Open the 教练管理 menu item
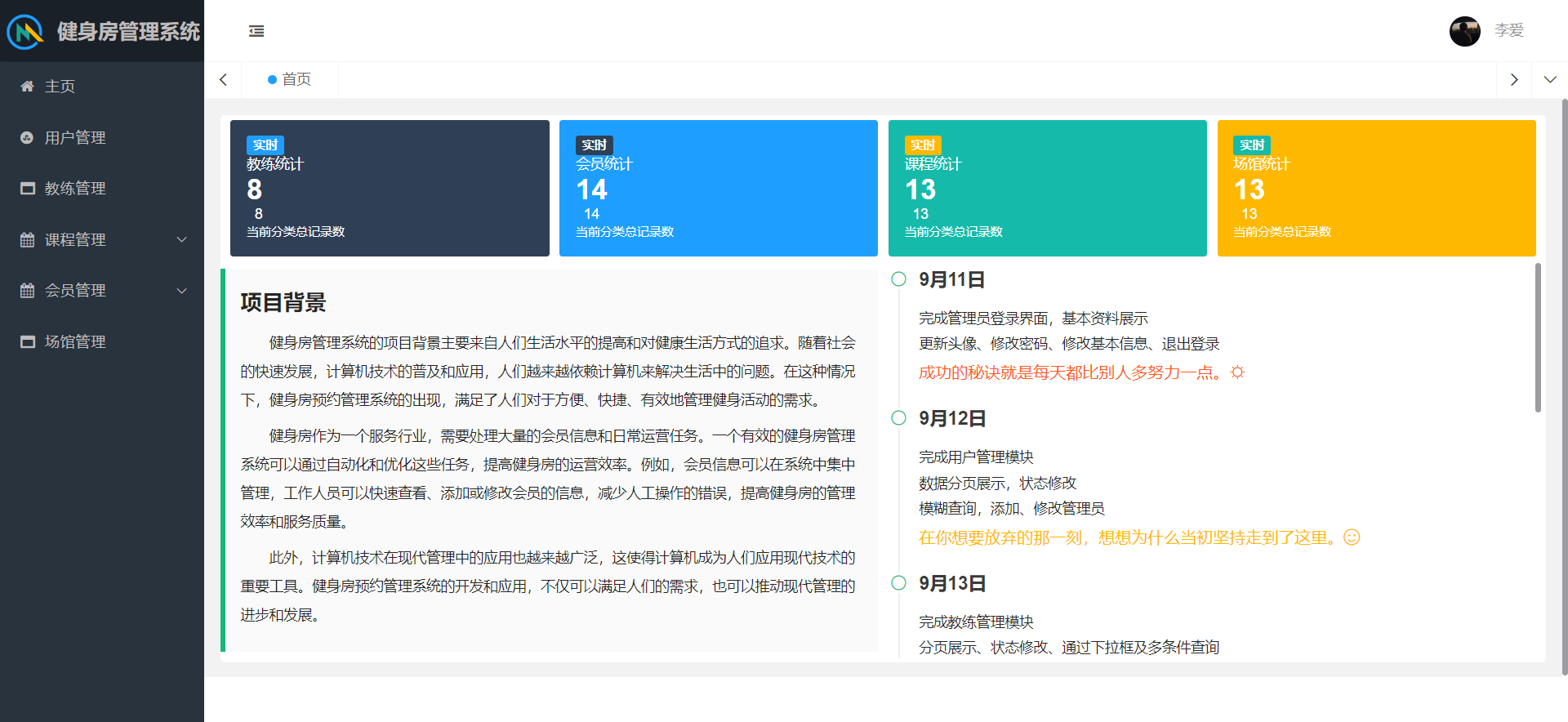Screen dimensions: 1568x722 click(x=102, y=189)
